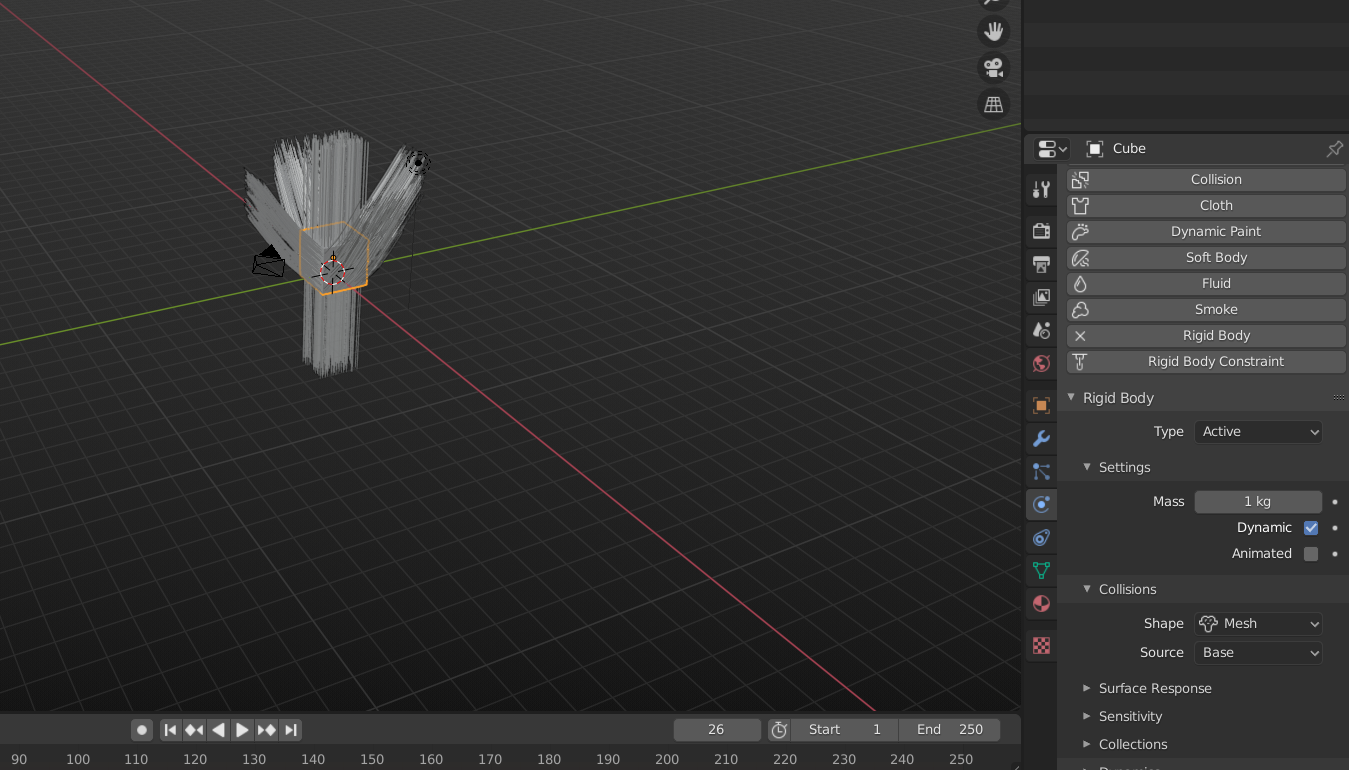Screen dimensions: 1349x770
Task: Animate the Mass property dot
Action: point(1335,501)
